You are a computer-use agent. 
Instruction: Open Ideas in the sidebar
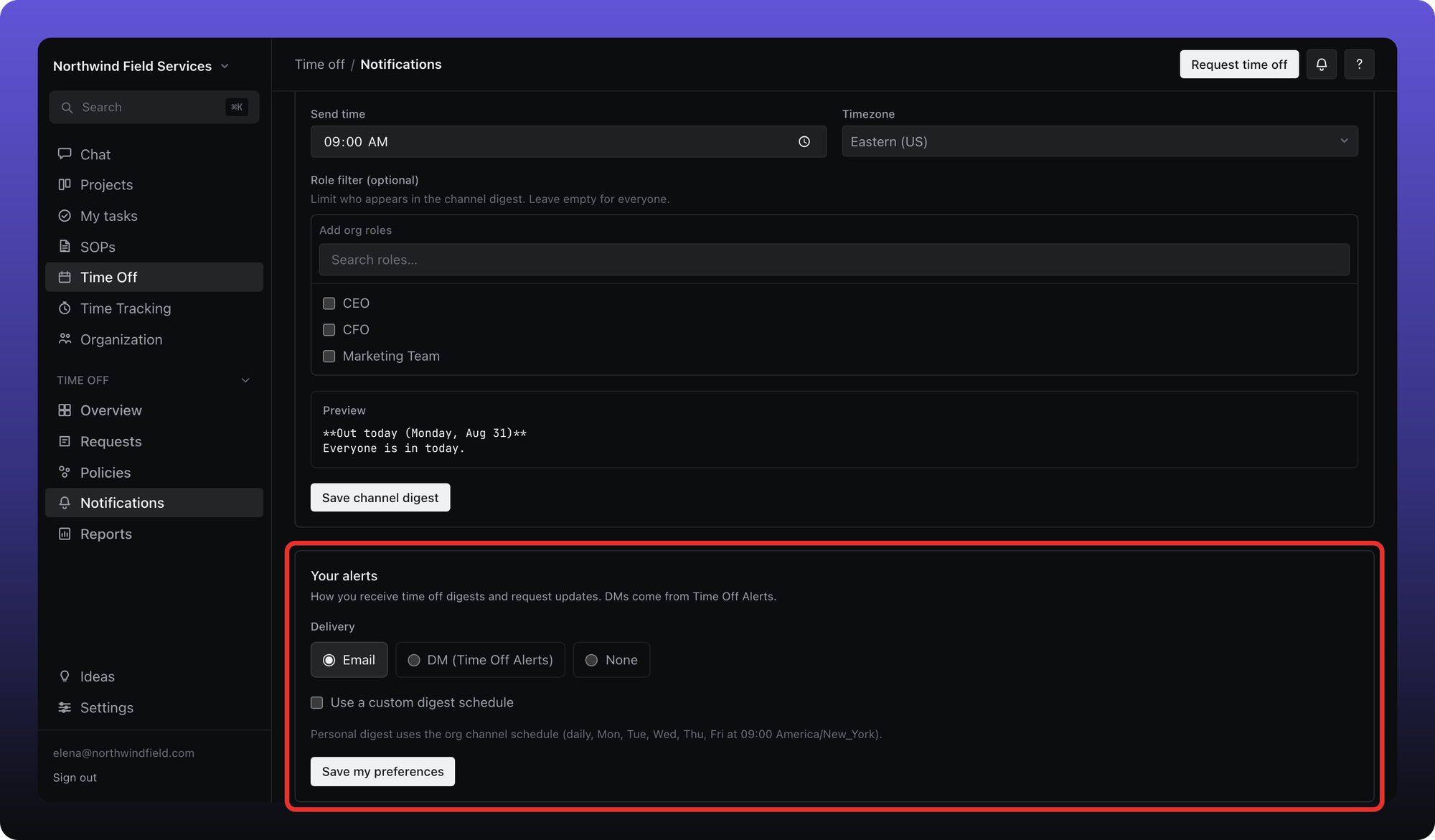[x=154, y=676]
